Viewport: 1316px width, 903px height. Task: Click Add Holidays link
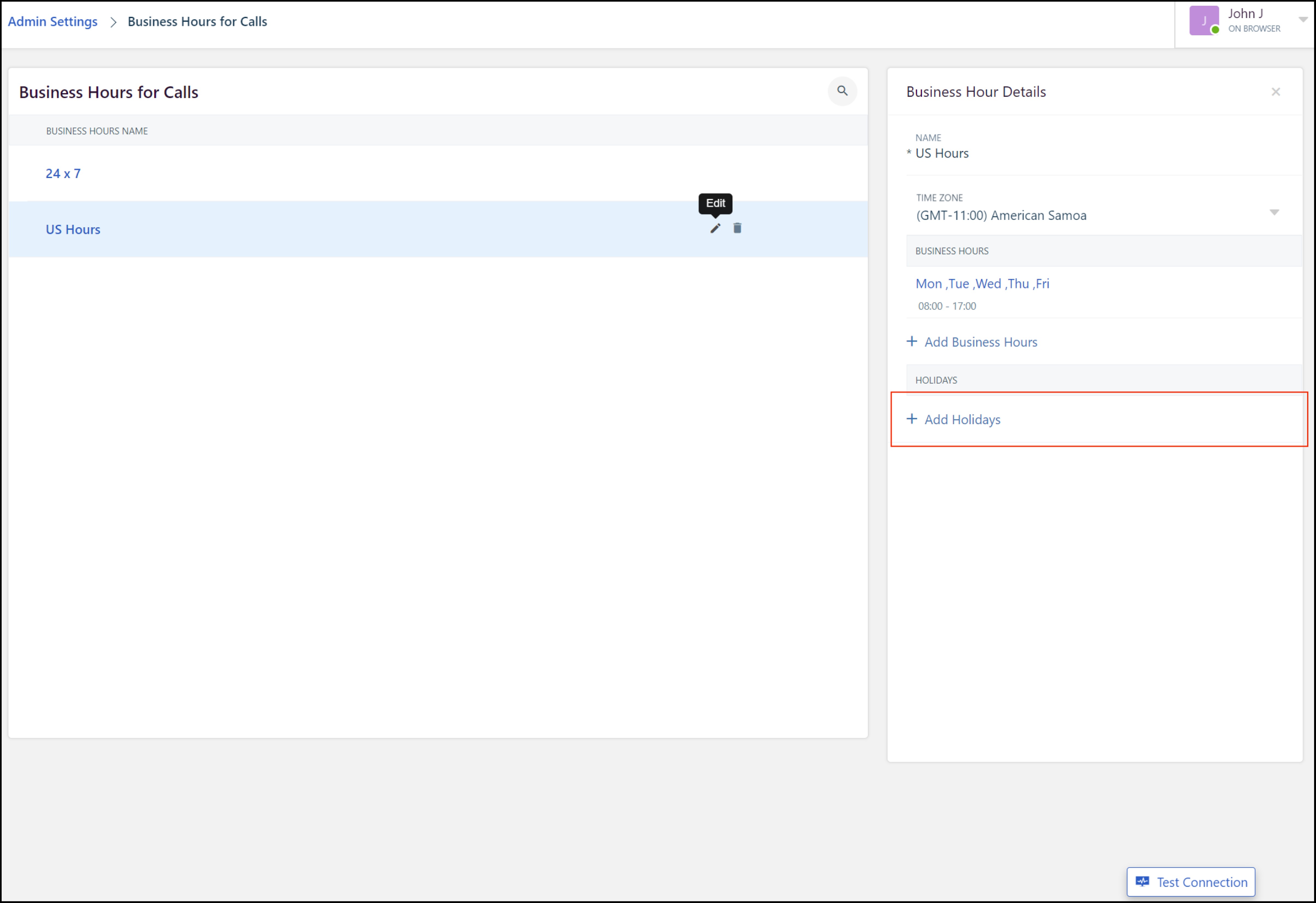(x=962, y=420)
